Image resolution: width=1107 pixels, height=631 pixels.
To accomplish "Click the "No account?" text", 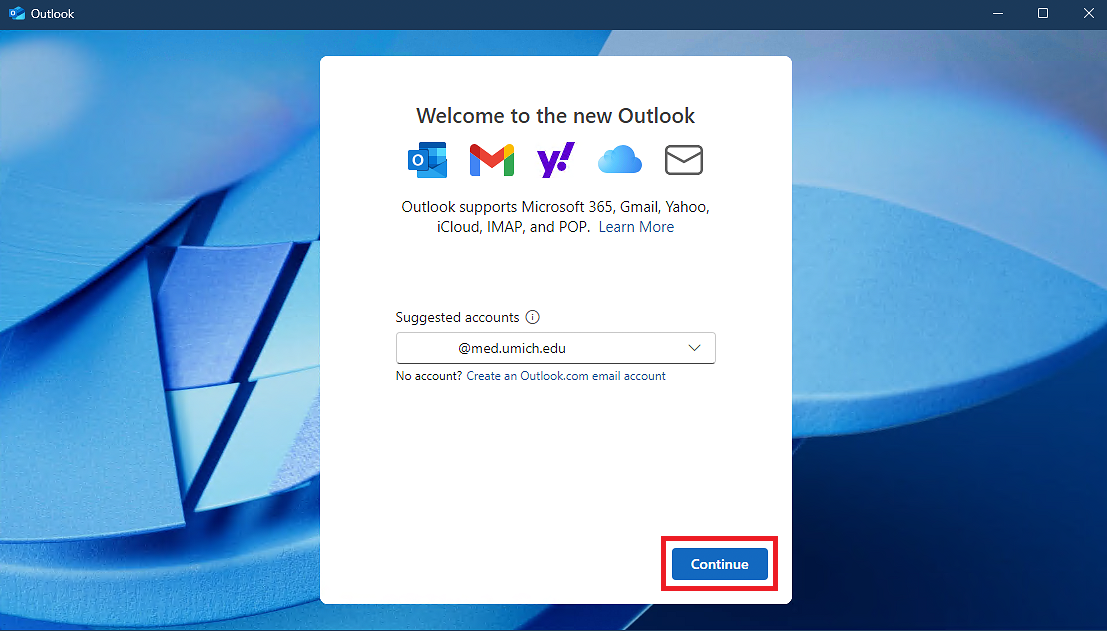I will [x=429, y=376].
